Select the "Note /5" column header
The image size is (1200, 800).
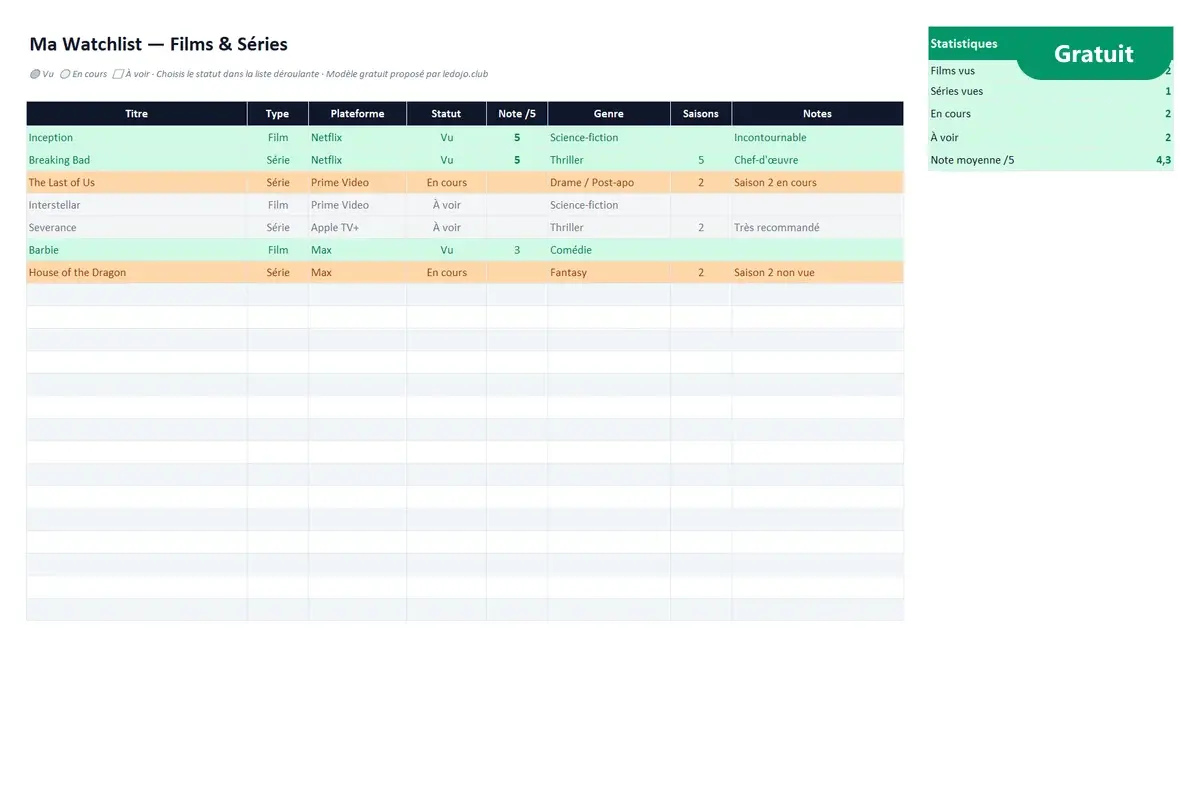(517, 113)
